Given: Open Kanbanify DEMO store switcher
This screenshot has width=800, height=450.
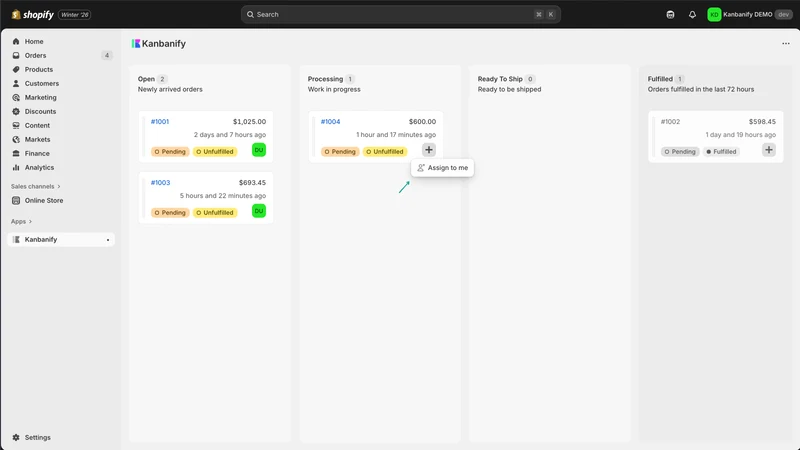Looking at the screenshot, I should click(x=747, y=14).
